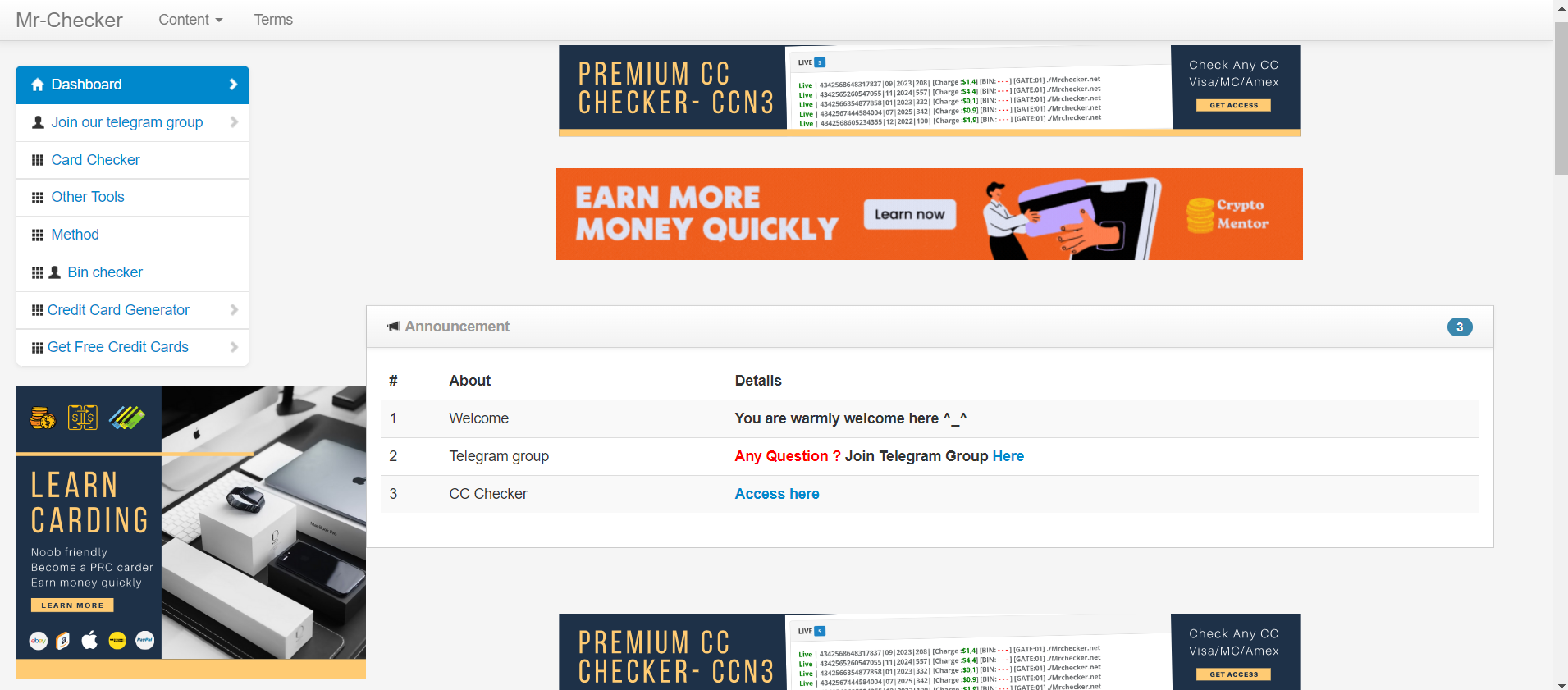Click the chevron on Join our telegram group row
The width and height of the screenshot is (1568, 690).
coord(234,122)
